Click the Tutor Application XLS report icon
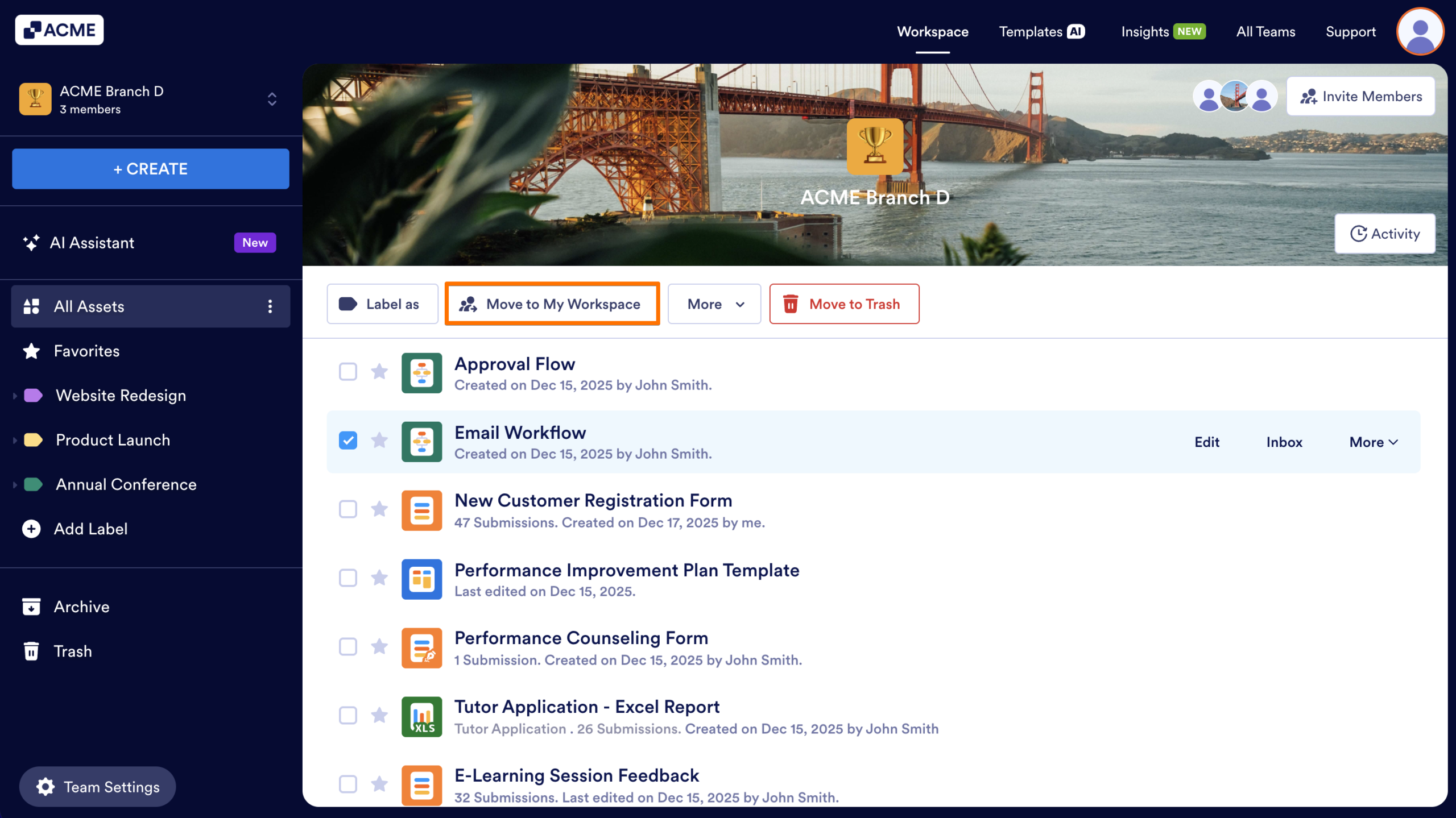This screenshot has height=818, width=1456. pos(421,716)
